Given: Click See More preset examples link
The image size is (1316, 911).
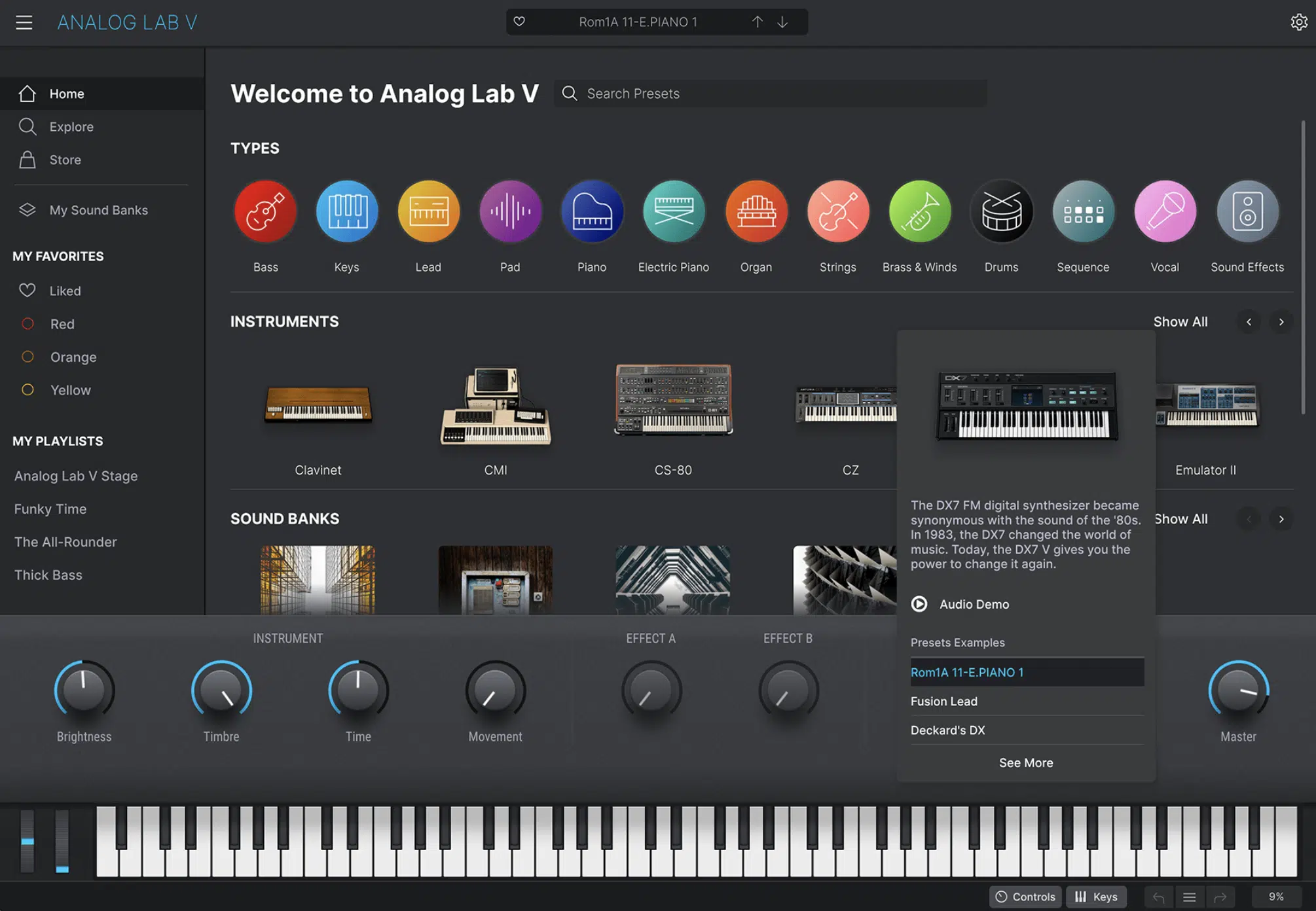Looking at the screenshot, I should 1026,762.
